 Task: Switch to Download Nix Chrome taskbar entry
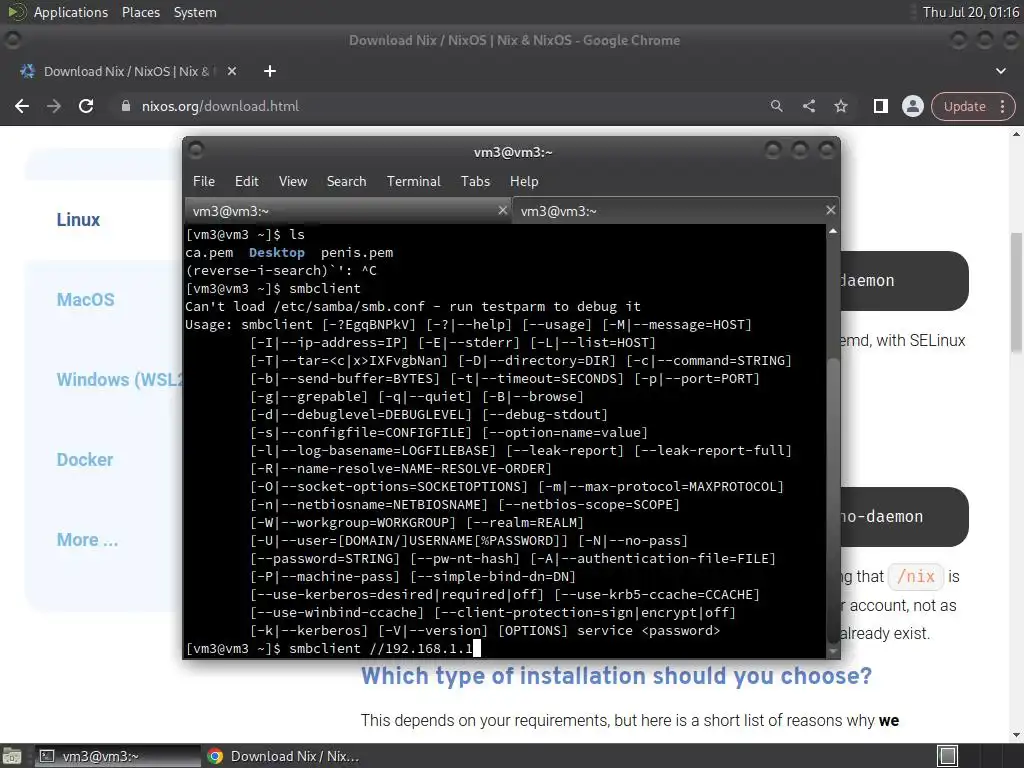(284, 756)
